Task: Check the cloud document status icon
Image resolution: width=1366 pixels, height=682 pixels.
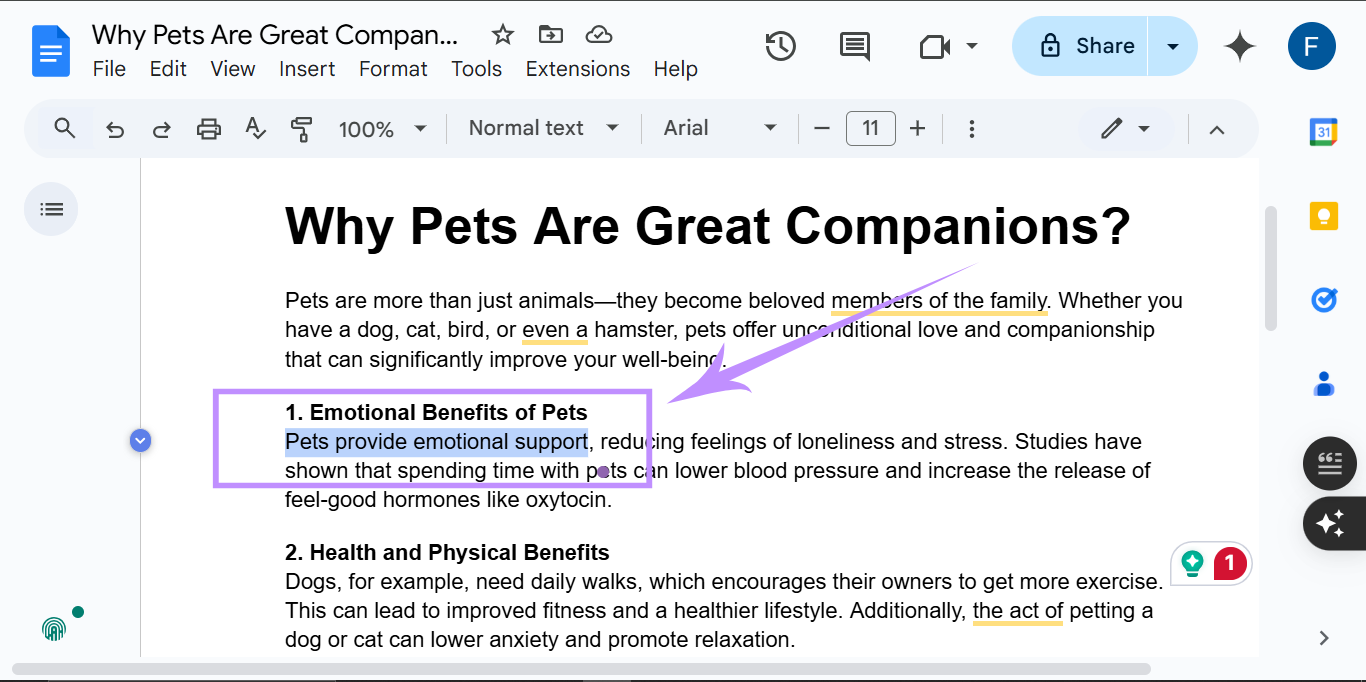Action: [599, 35]
